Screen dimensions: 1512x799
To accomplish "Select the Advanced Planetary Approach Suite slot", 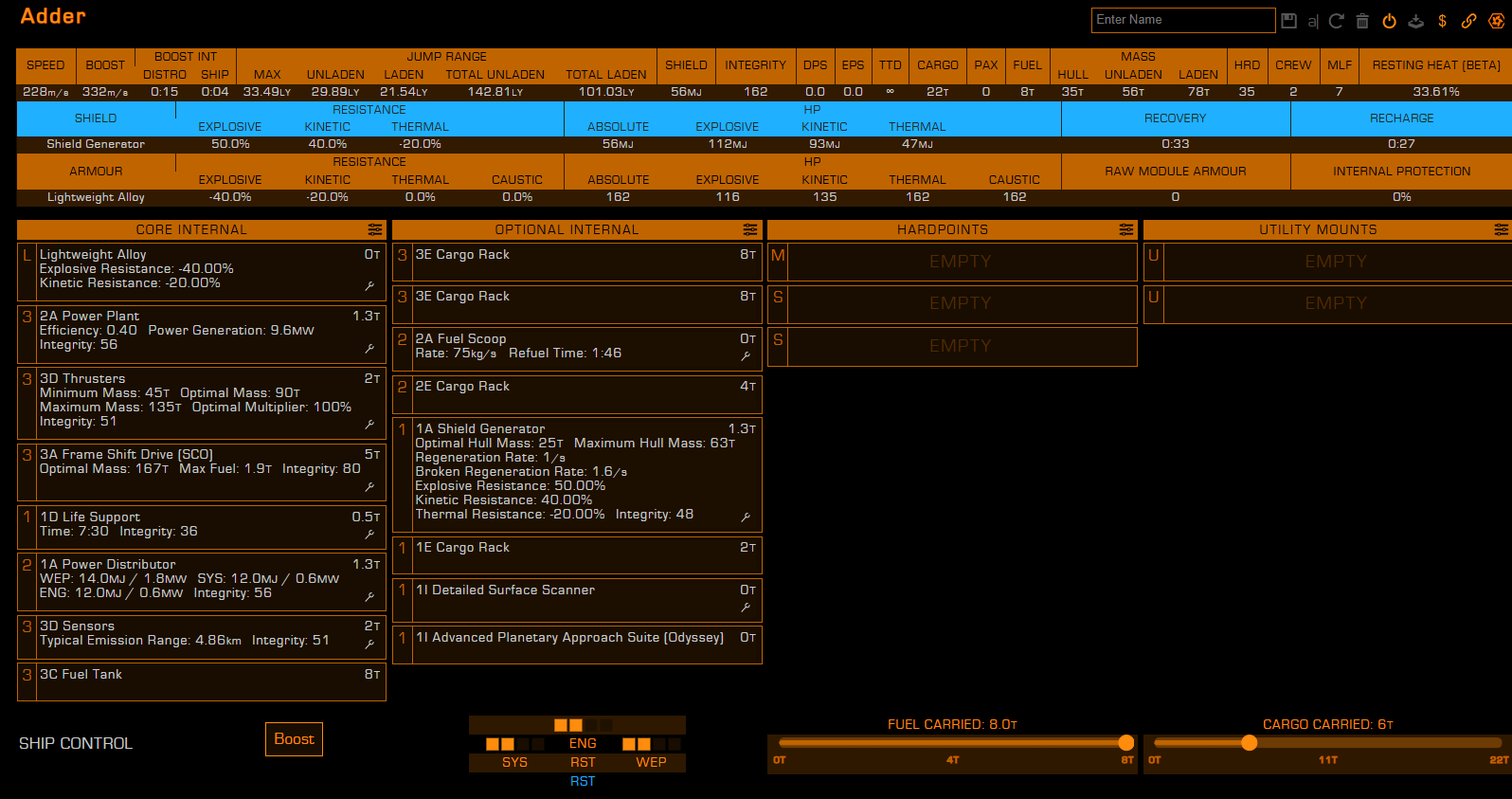I will click(x=577, y=645).
